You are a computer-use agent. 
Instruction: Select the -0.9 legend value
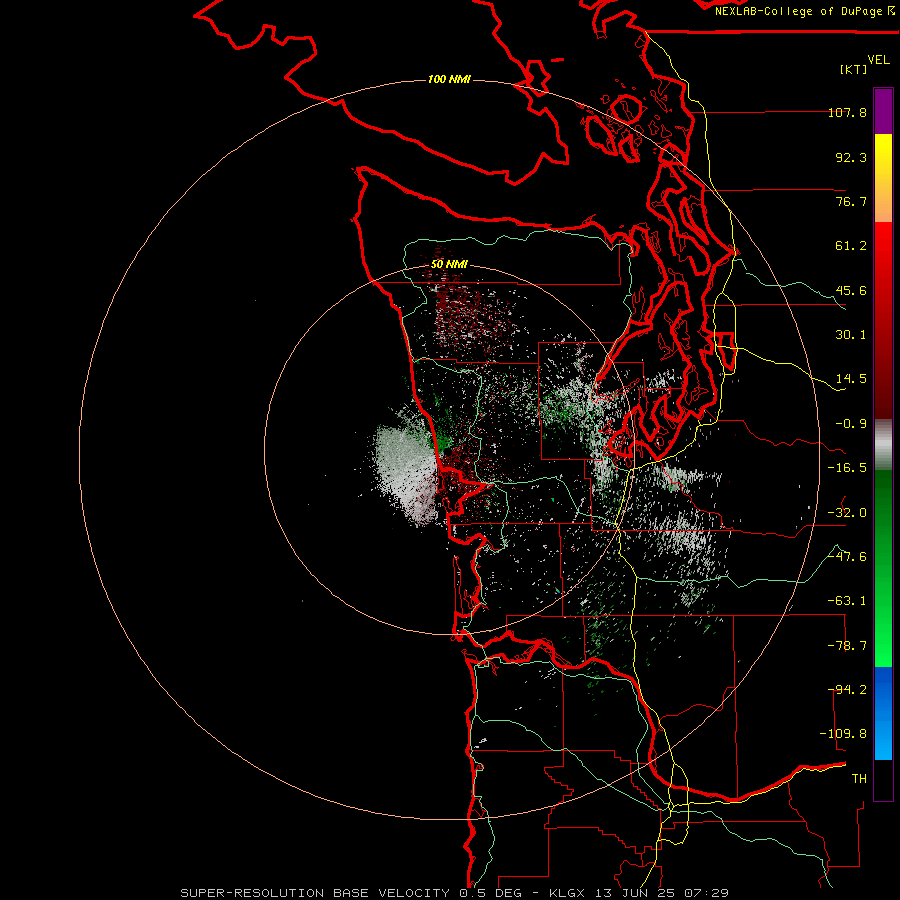pyautogui.click(x=851, y=424)
